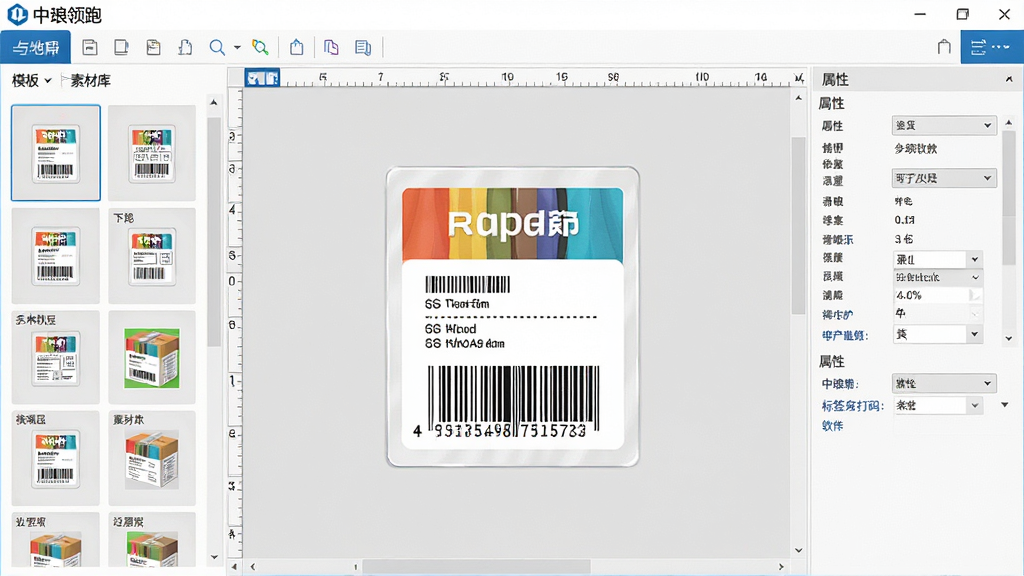Click the properties list's scroll-up arrow
Image resolution: width=1024 pixels, height=576 pixels.
pyautogui.click(x=1009, y=122)
